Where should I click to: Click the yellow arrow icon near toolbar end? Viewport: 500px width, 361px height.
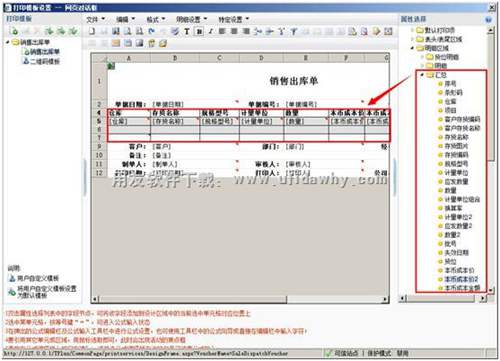(377, 32)
